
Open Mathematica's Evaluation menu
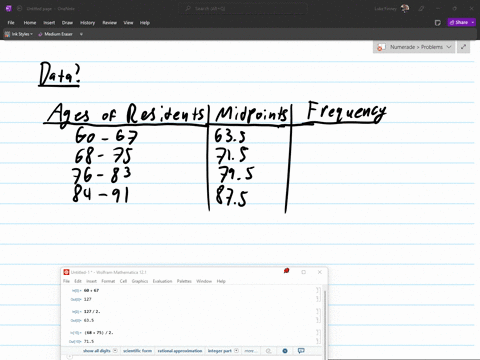pyautogui.click(x=162, y=281)
